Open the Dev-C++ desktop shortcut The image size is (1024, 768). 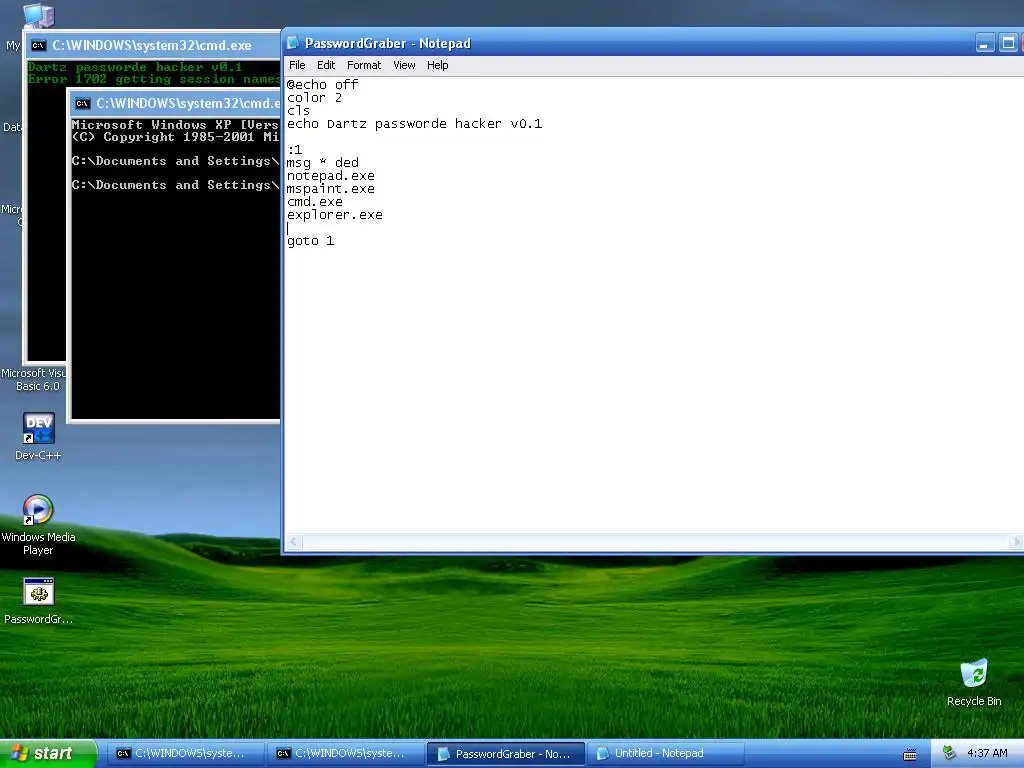coord(38,436)
